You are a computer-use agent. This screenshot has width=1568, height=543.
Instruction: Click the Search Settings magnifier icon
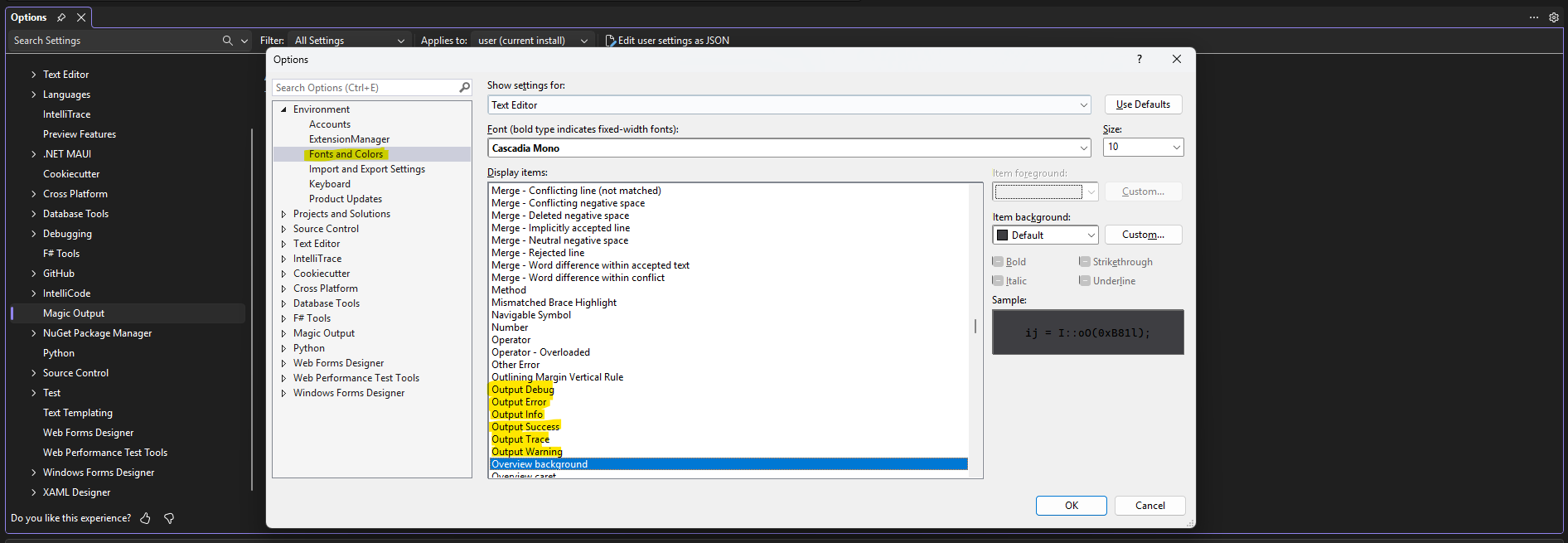(x=227, y=41)
